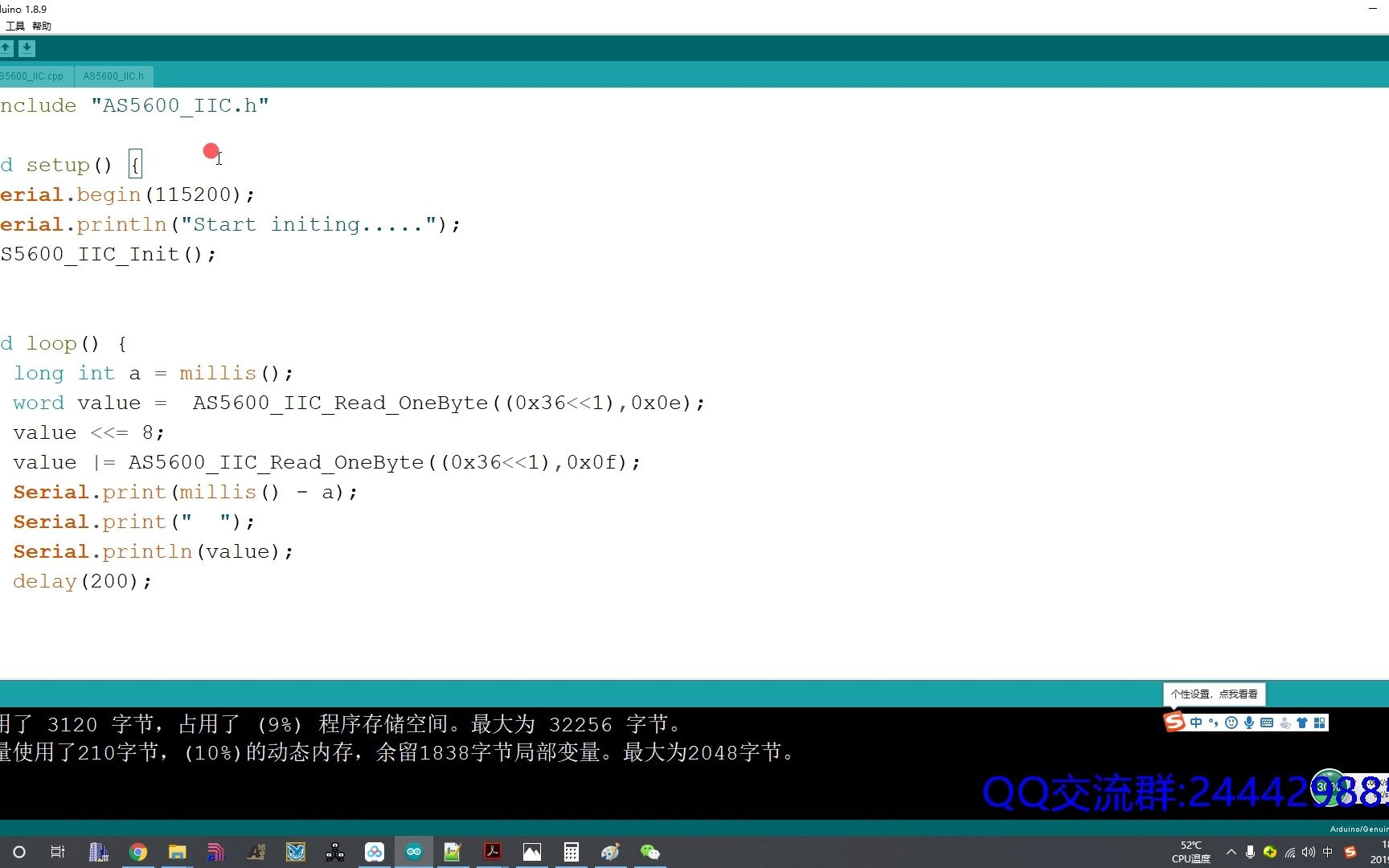This screenshot has width=1389, height=868.
Task: Switch to the AS5600_IIC.h tab
Action: pyautogui.click(x=113, y=76)
